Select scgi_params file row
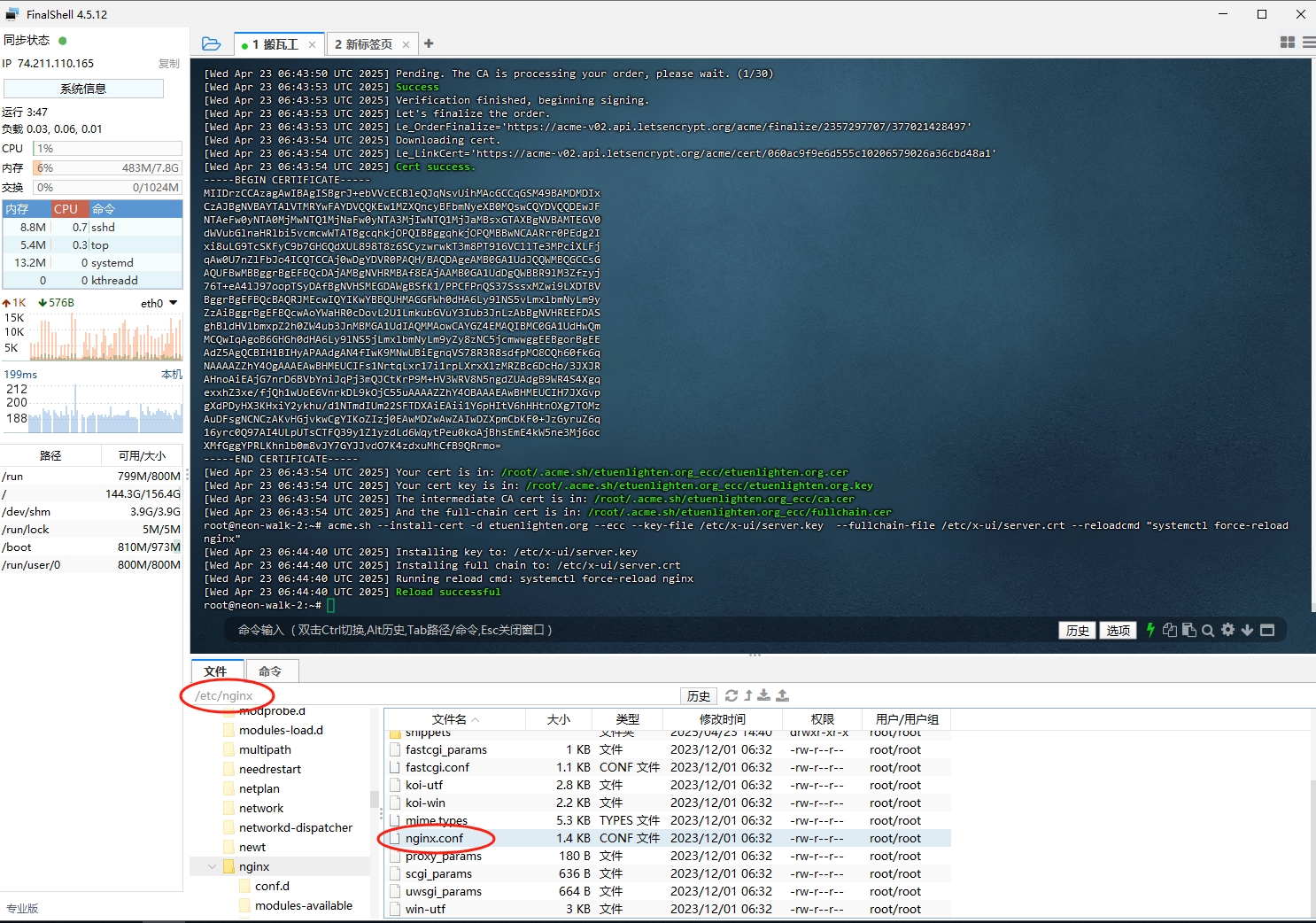Screen dimensions: 1316x923 click(669, 873)
